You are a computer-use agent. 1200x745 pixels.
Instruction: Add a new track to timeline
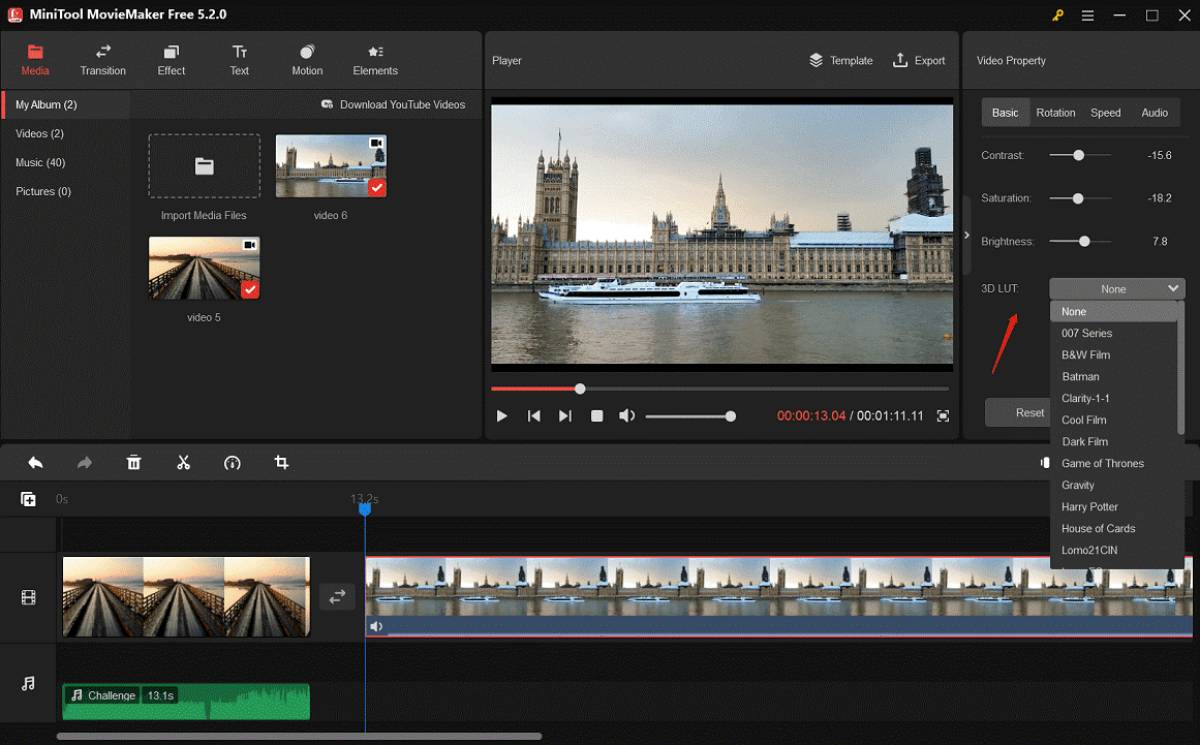28,499
